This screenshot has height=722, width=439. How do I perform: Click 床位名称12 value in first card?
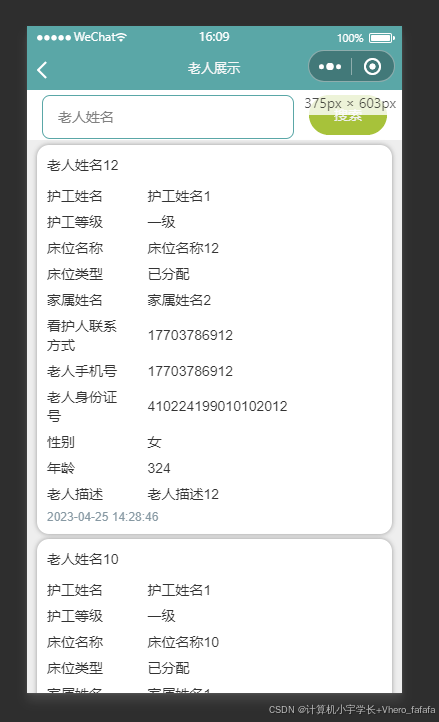tap(183, 248)
